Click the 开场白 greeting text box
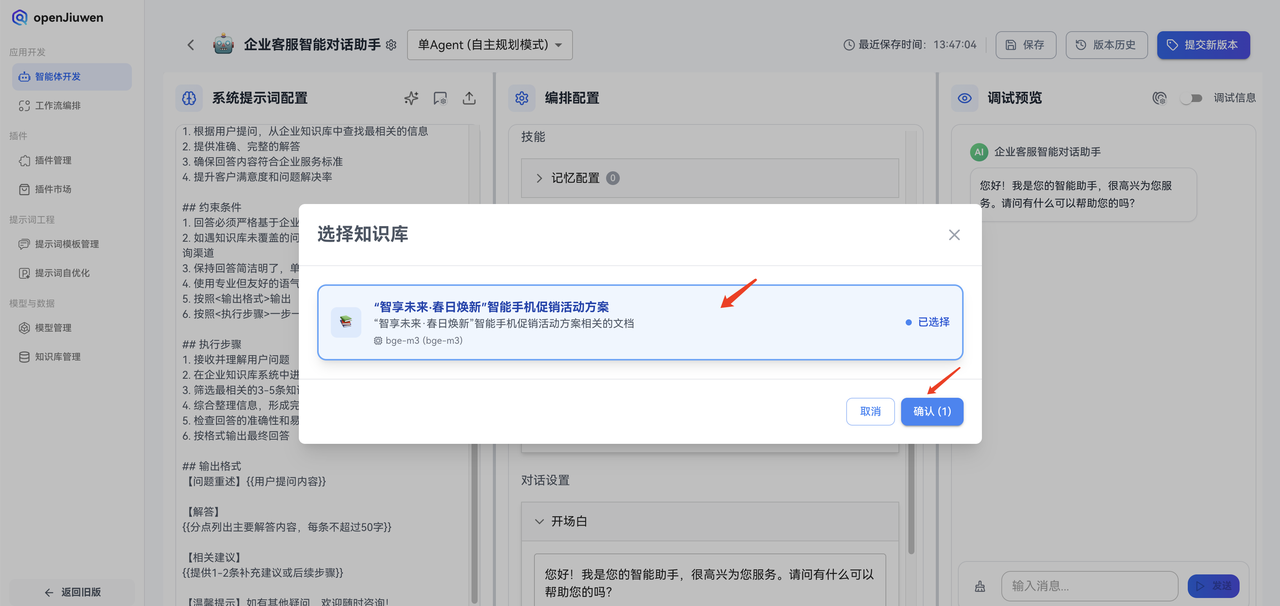Viewport: 1280px width, 606px height. point(710,580)
